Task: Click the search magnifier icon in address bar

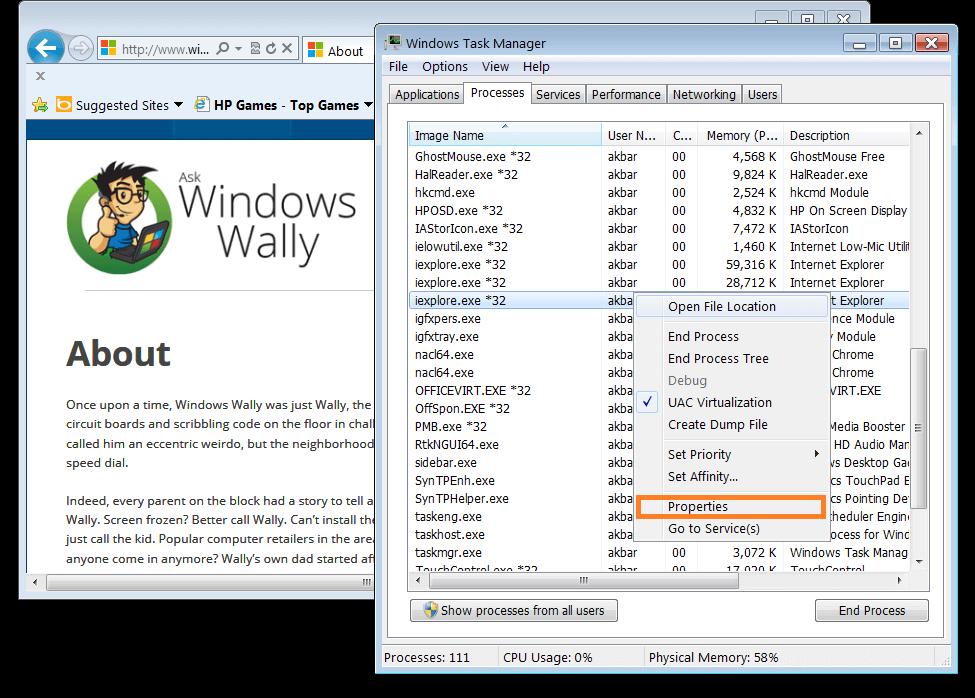Action: coord(222,48)
